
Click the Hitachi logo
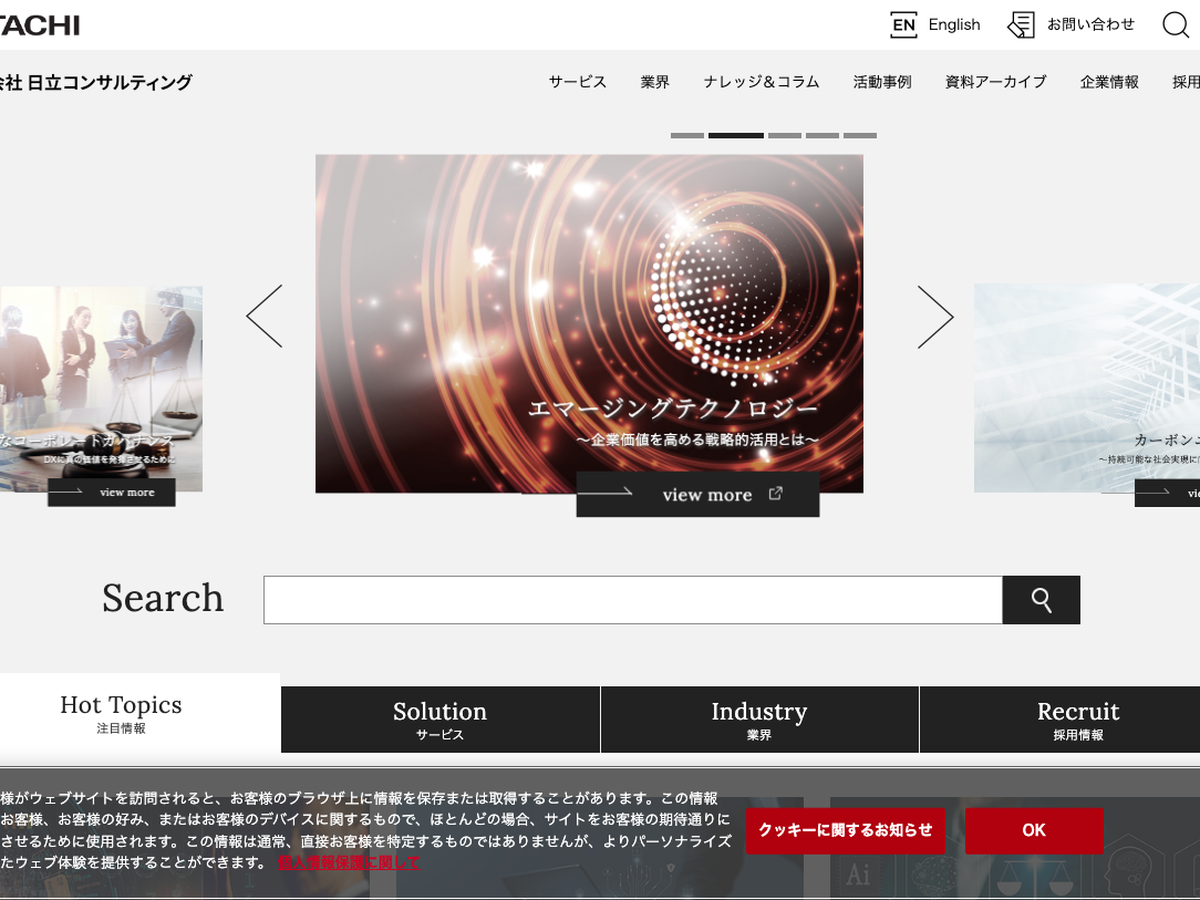pos(38,25)
